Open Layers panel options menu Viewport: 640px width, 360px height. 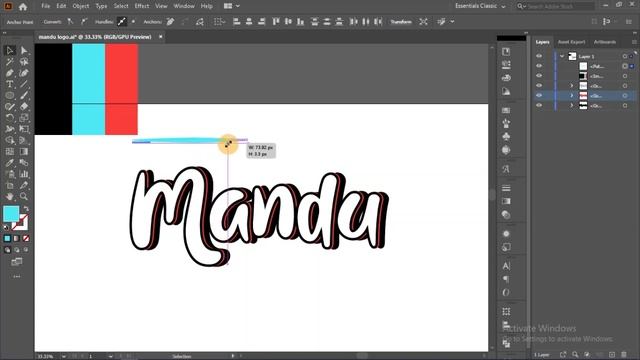click(x=634, y=42)
